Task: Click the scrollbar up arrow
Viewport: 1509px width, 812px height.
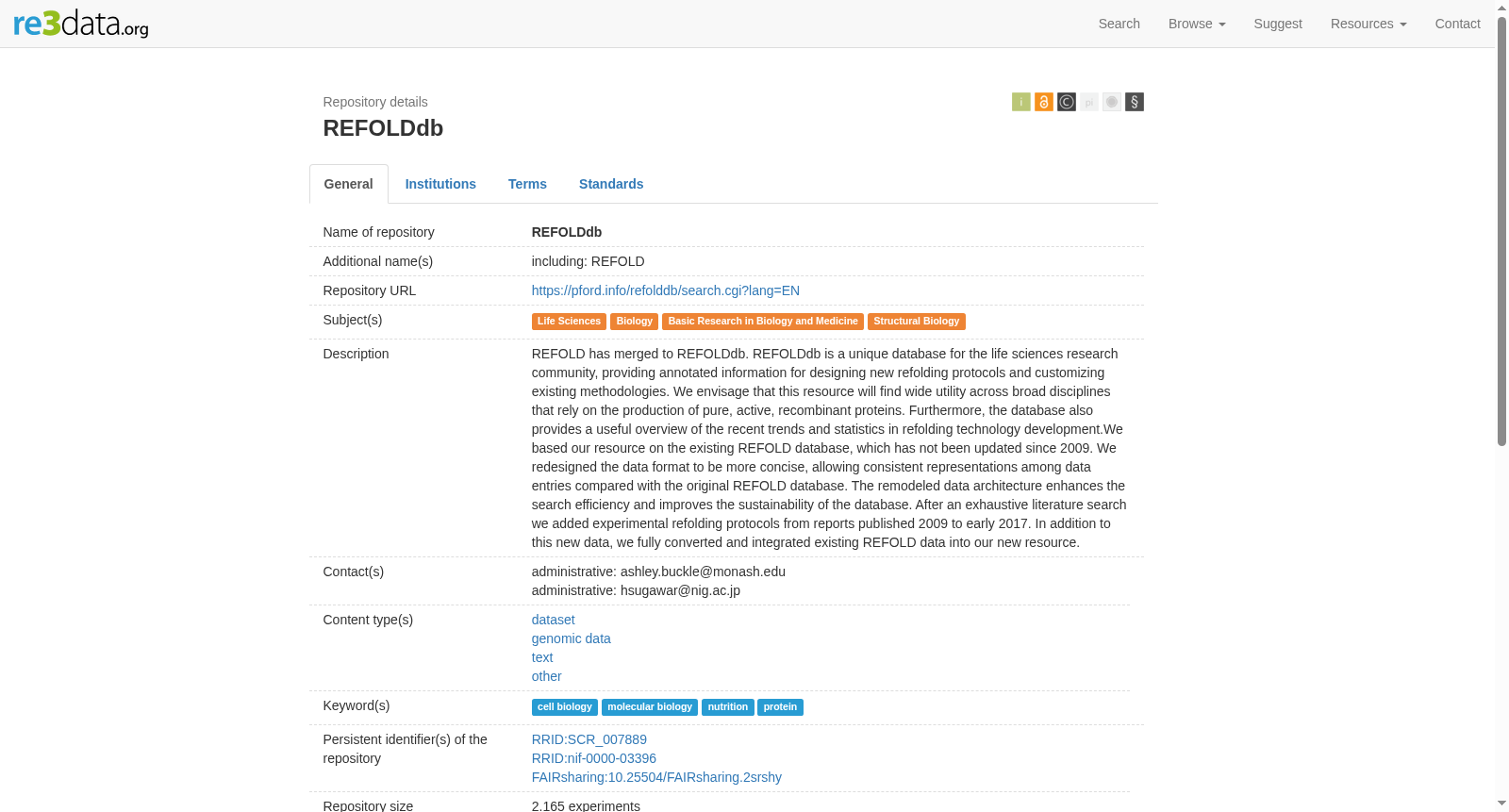Action: click(1502, 8)
